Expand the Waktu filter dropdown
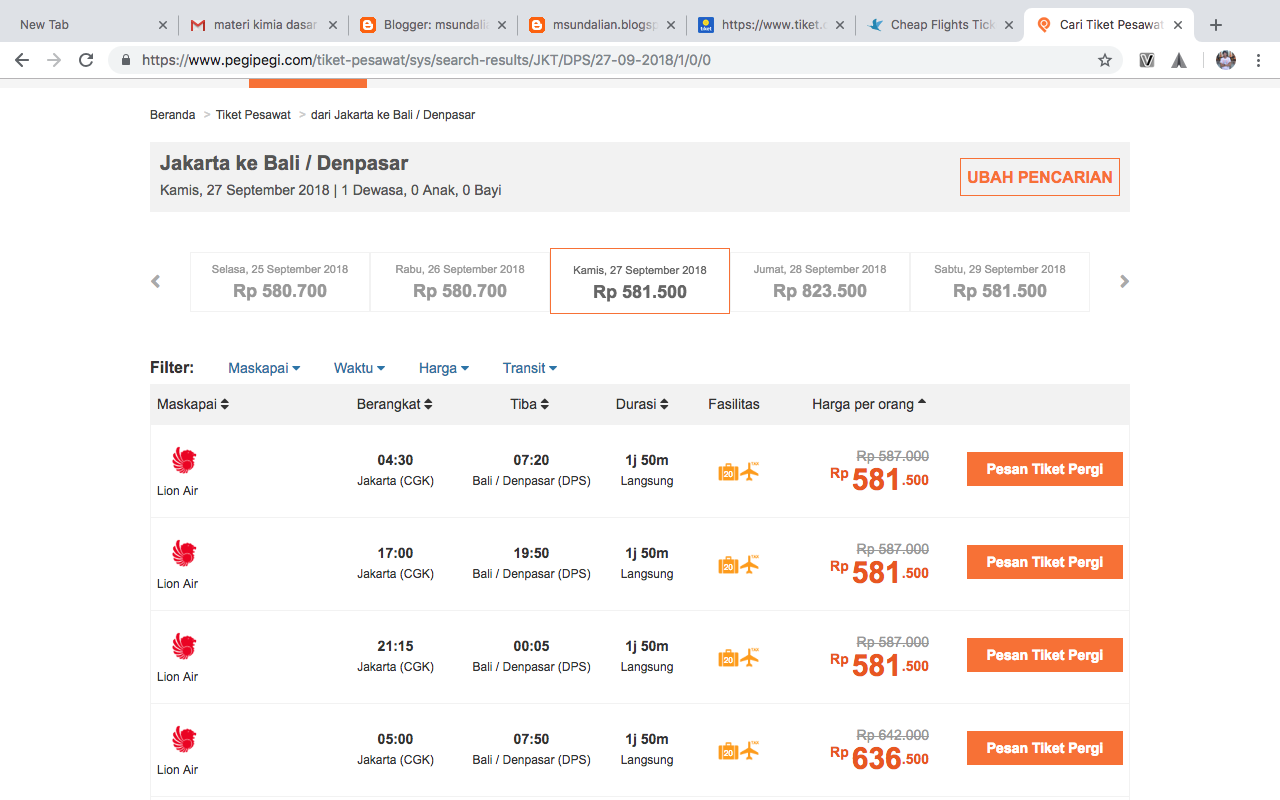 (359, 368)
